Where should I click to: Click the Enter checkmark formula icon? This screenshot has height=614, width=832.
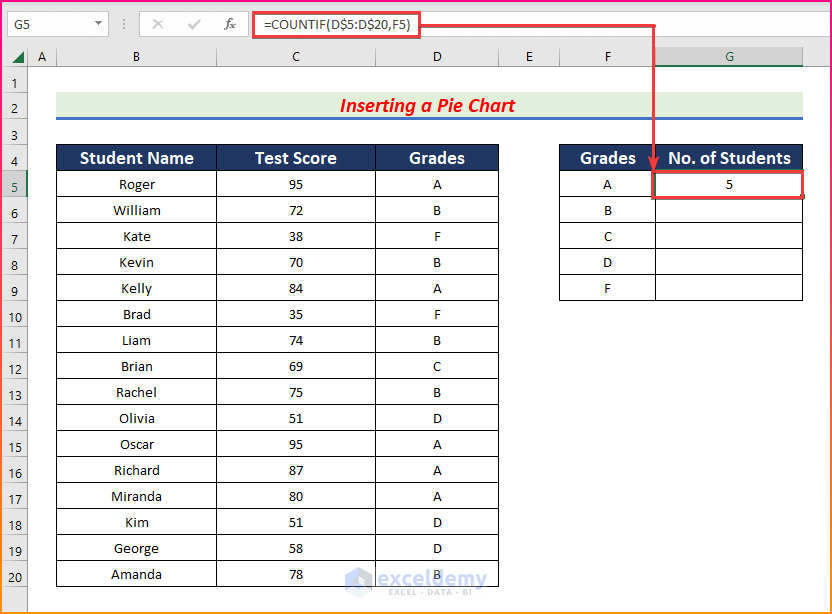[194, 24]
